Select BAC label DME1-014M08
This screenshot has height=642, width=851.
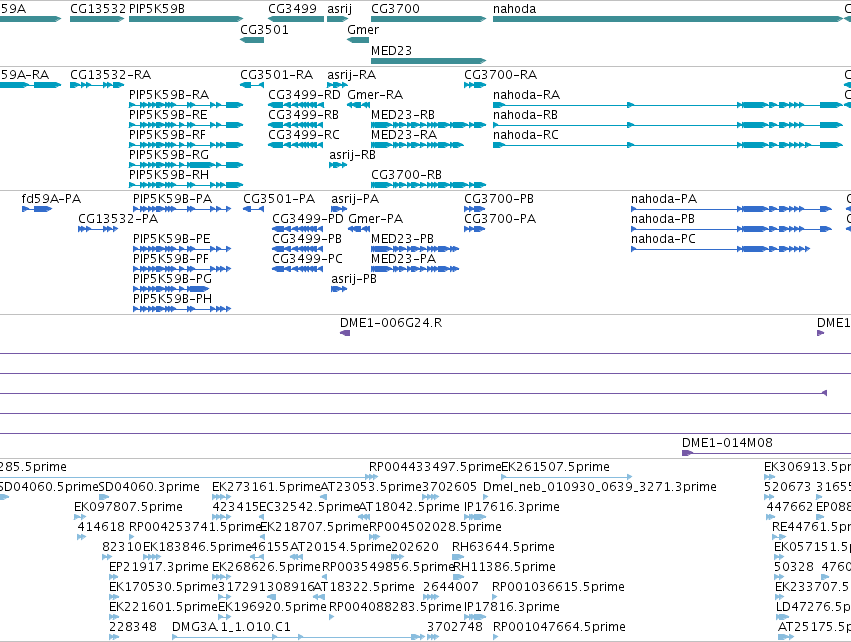(727, 443)
